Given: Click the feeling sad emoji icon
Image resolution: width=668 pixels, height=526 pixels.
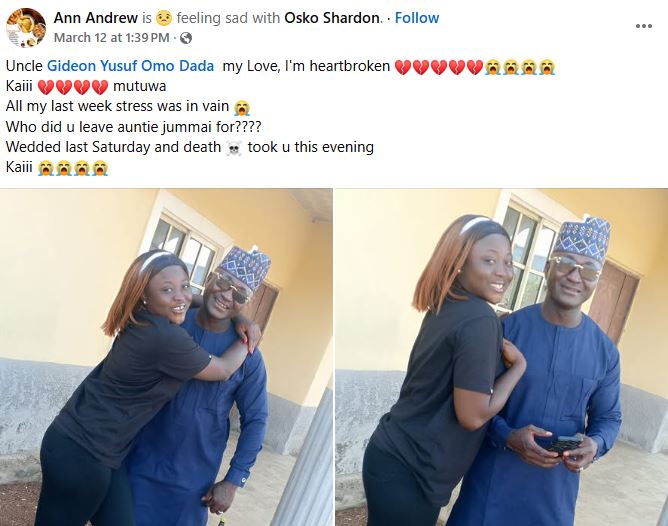Looking at the screenshot, I should coord(164,18).
